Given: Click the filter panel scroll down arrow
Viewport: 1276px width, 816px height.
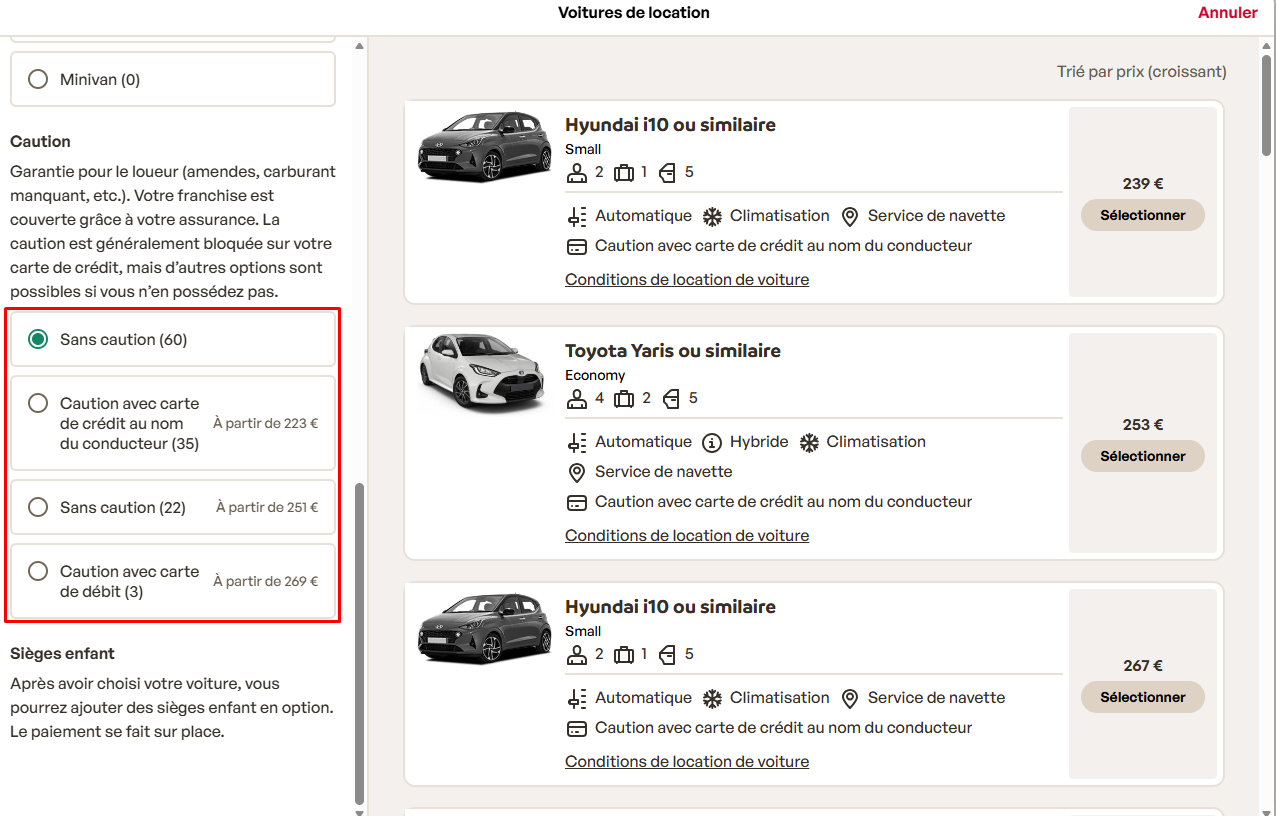Looking at the screenshot, I should 360,811.
